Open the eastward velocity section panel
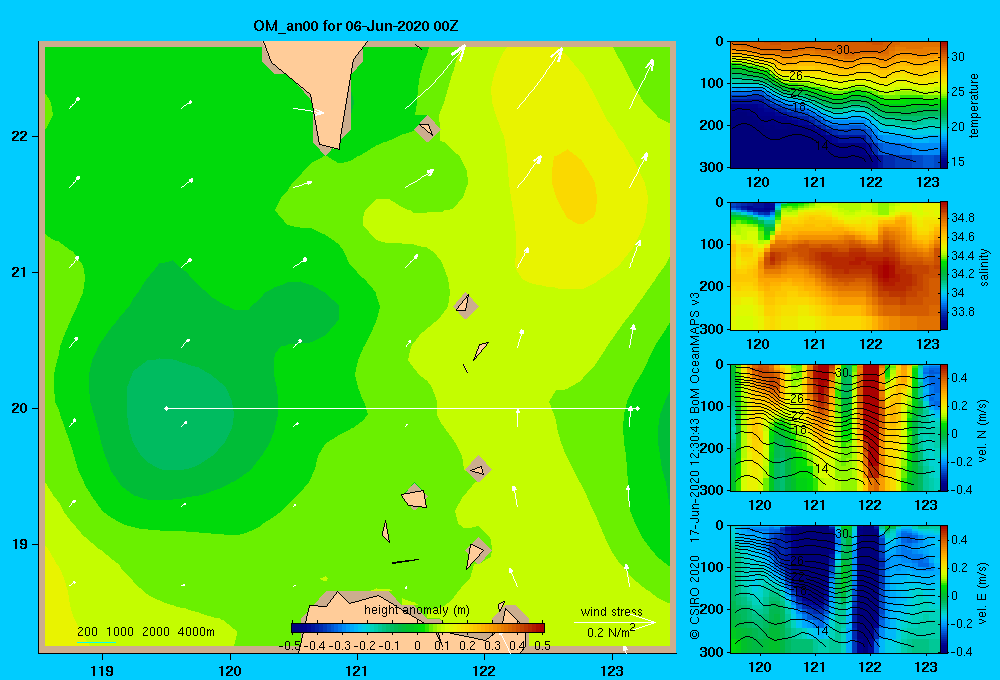 pos(835,589)
